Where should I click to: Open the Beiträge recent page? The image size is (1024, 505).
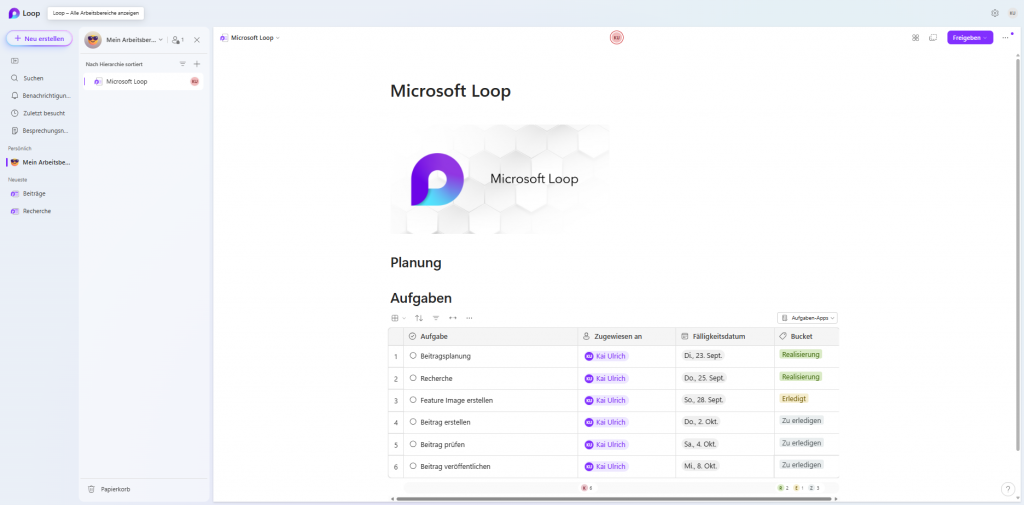tap(34, 193)
